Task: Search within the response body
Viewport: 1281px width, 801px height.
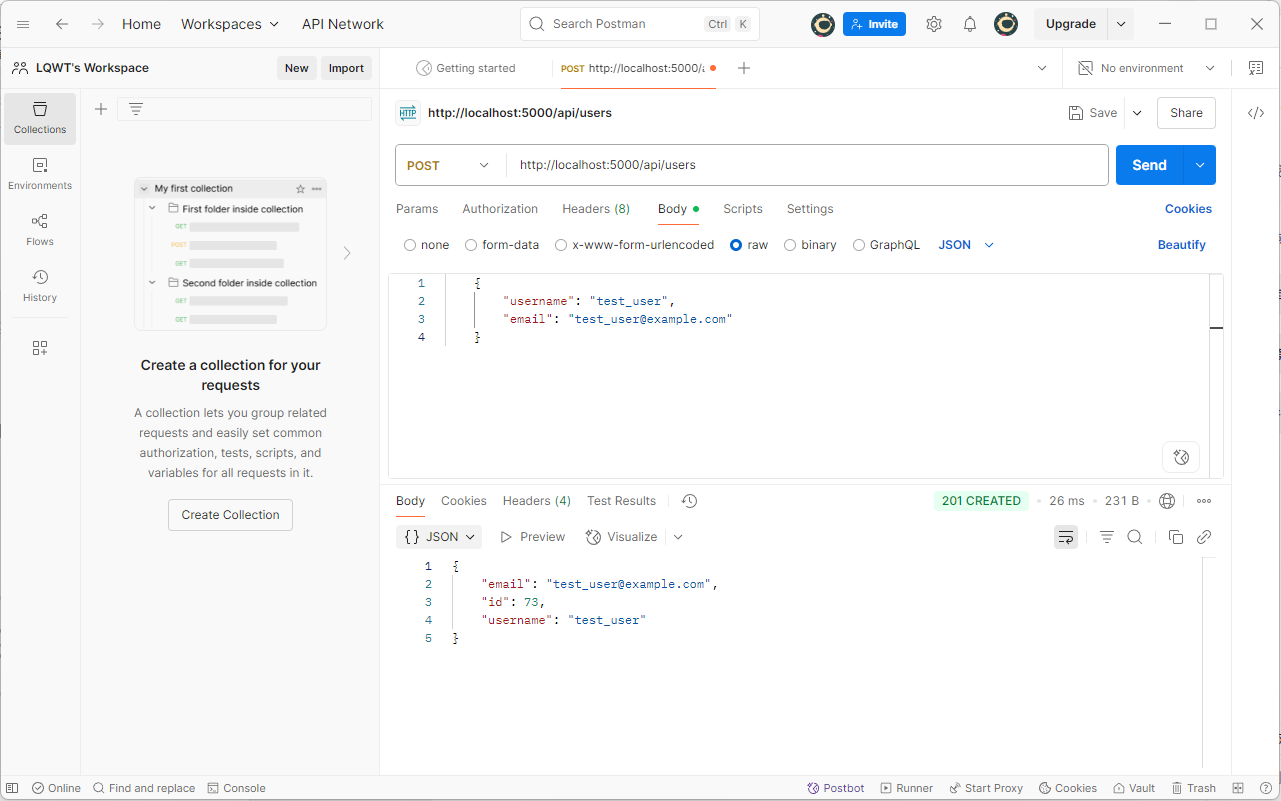Action: coord(1135,537)
